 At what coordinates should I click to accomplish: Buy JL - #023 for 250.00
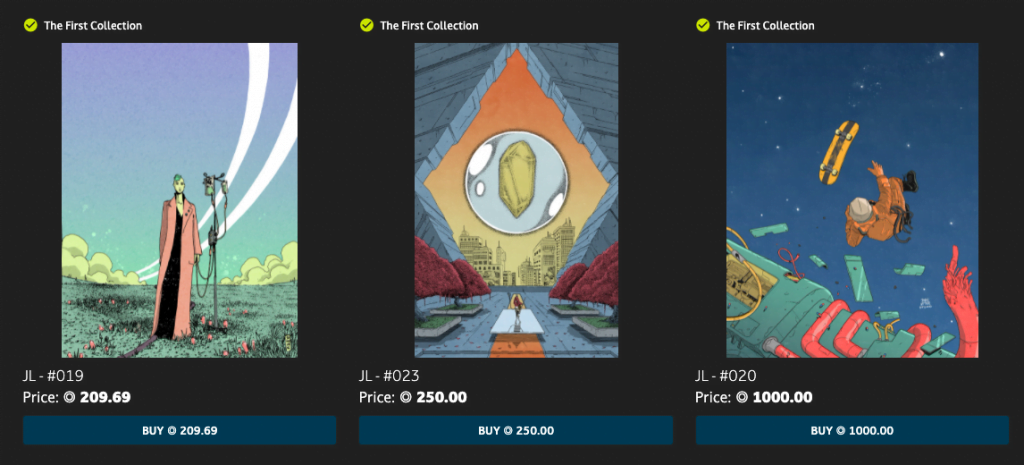click(x=516, y=430)
